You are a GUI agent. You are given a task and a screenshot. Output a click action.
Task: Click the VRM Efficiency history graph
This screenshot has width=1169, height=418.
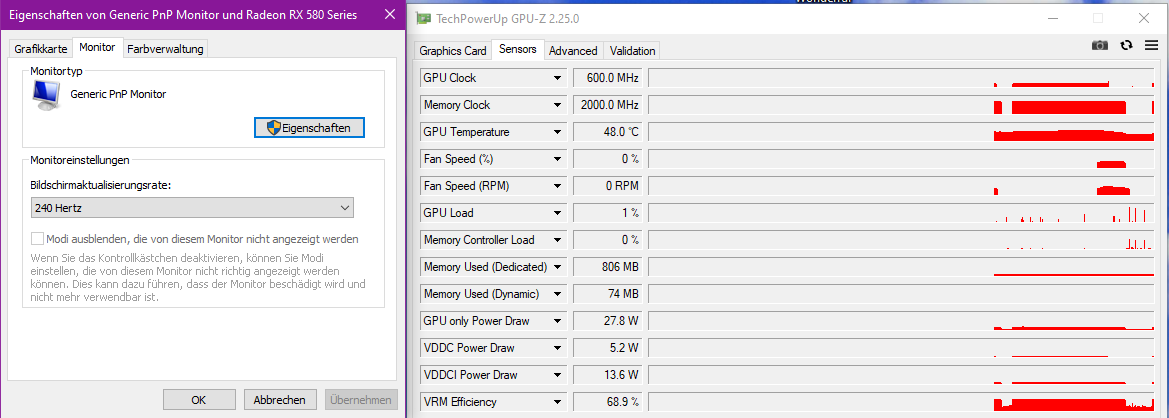(902, 402)
